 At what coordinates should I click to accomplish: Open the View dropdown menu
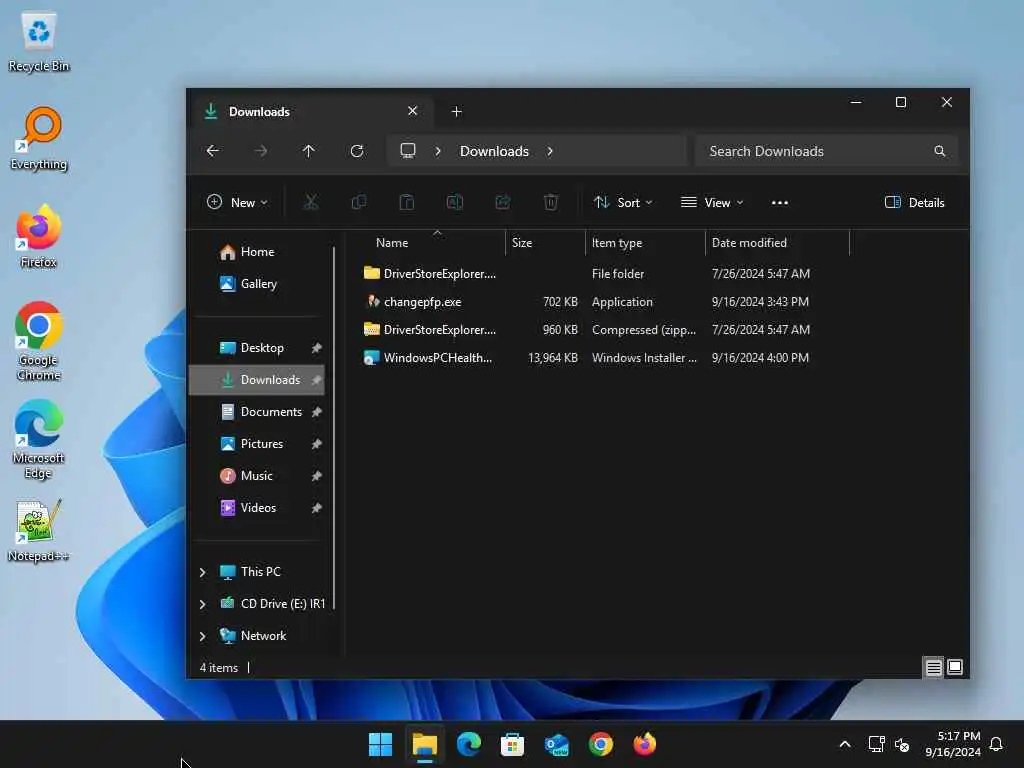[712, 202]
